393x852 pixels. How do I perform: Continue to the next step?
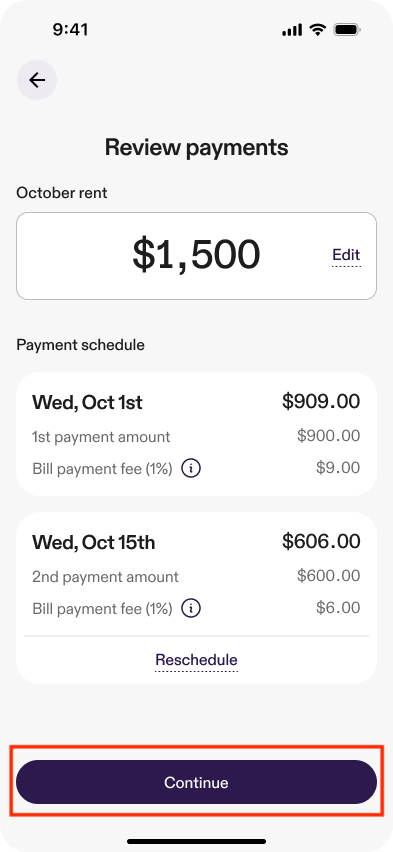(196, 782)
